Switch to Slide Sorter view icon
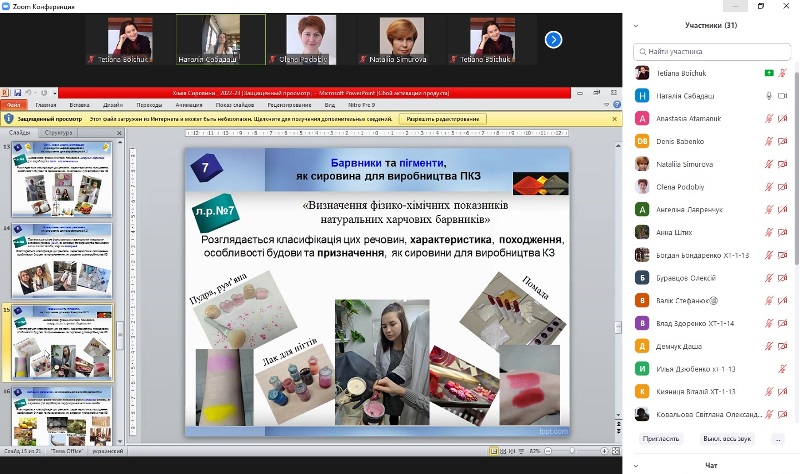 point(503,451)
